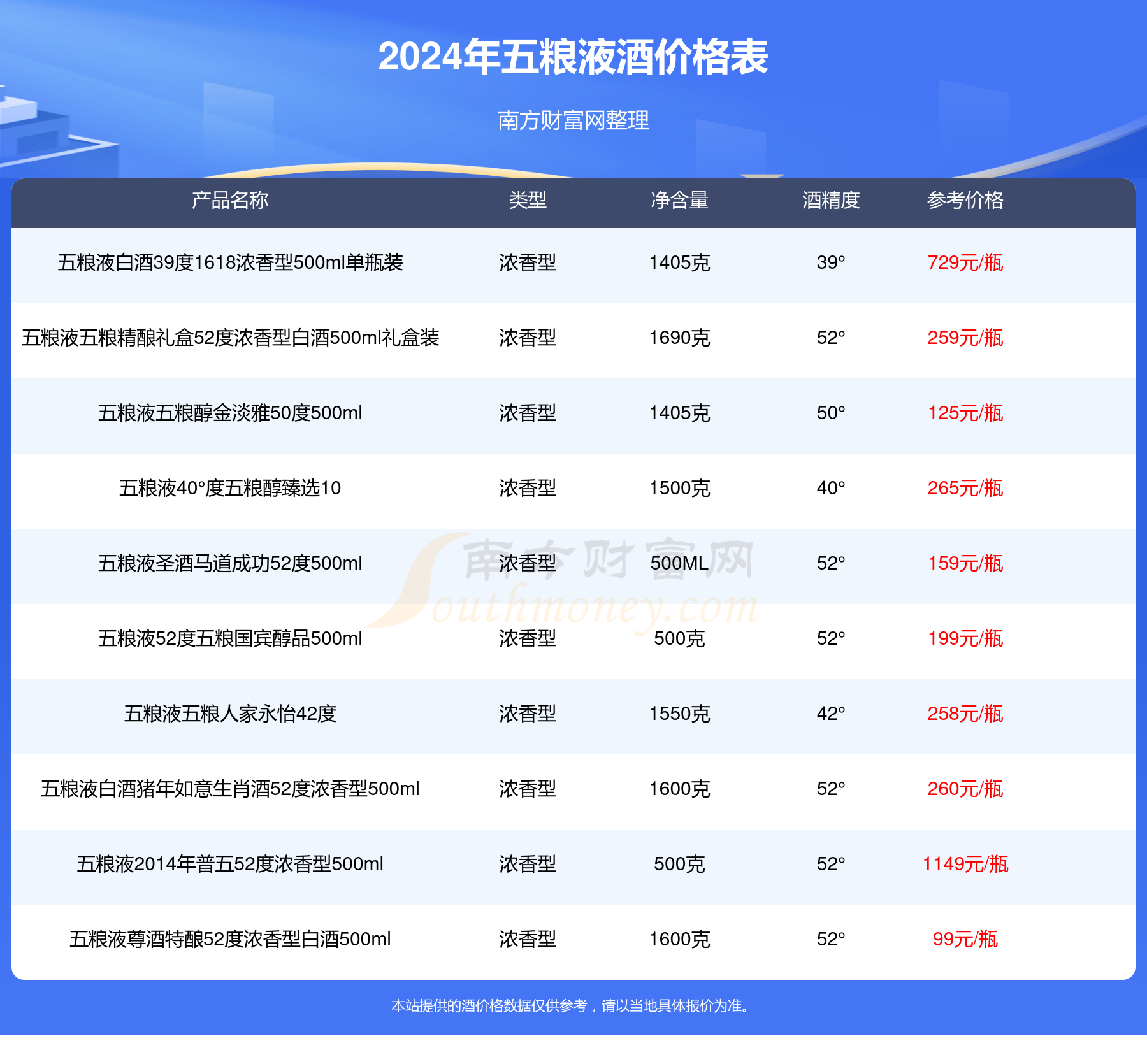Click the price 199元/瓶

[965, 638]
